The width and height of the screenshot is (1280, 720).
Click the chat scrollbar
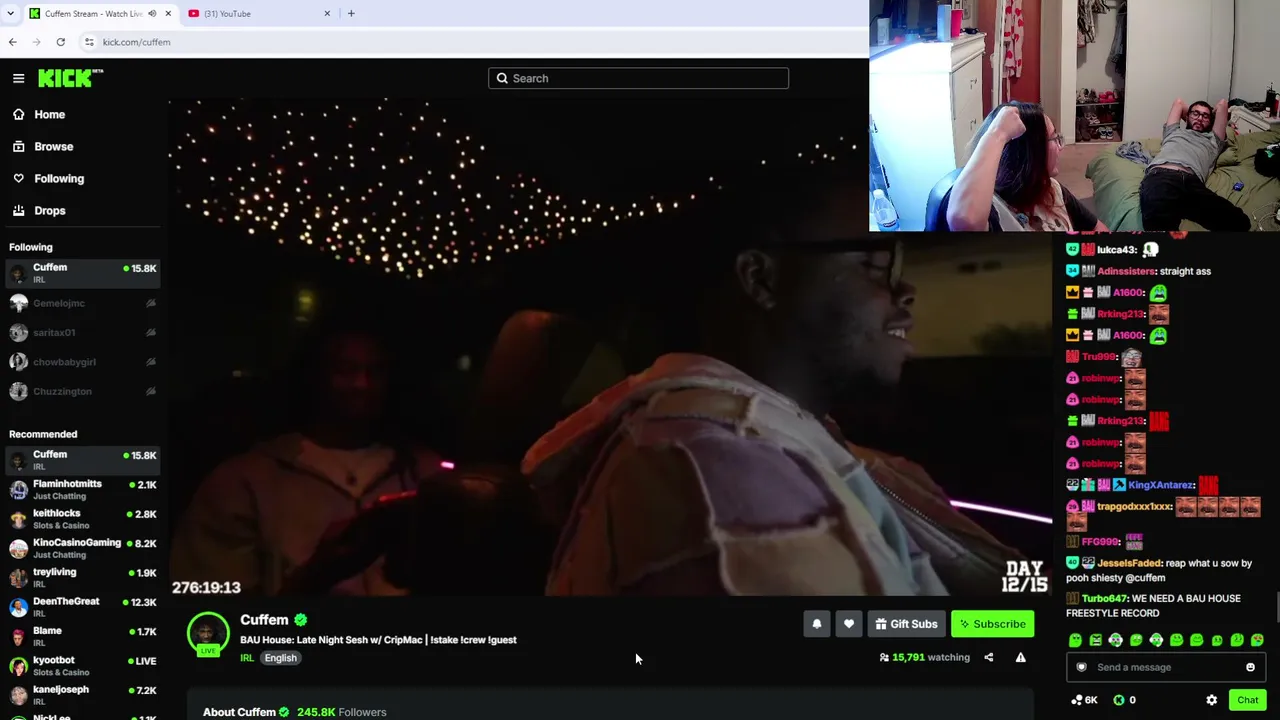click(1276, 606)
